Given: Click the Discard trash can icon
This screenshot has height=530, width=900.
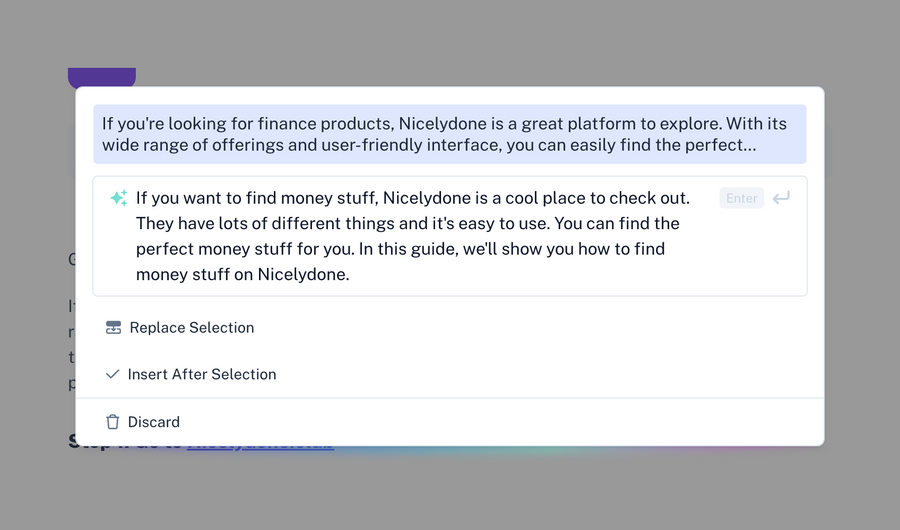Looking at the screenshot, I should tap(113, 422).
